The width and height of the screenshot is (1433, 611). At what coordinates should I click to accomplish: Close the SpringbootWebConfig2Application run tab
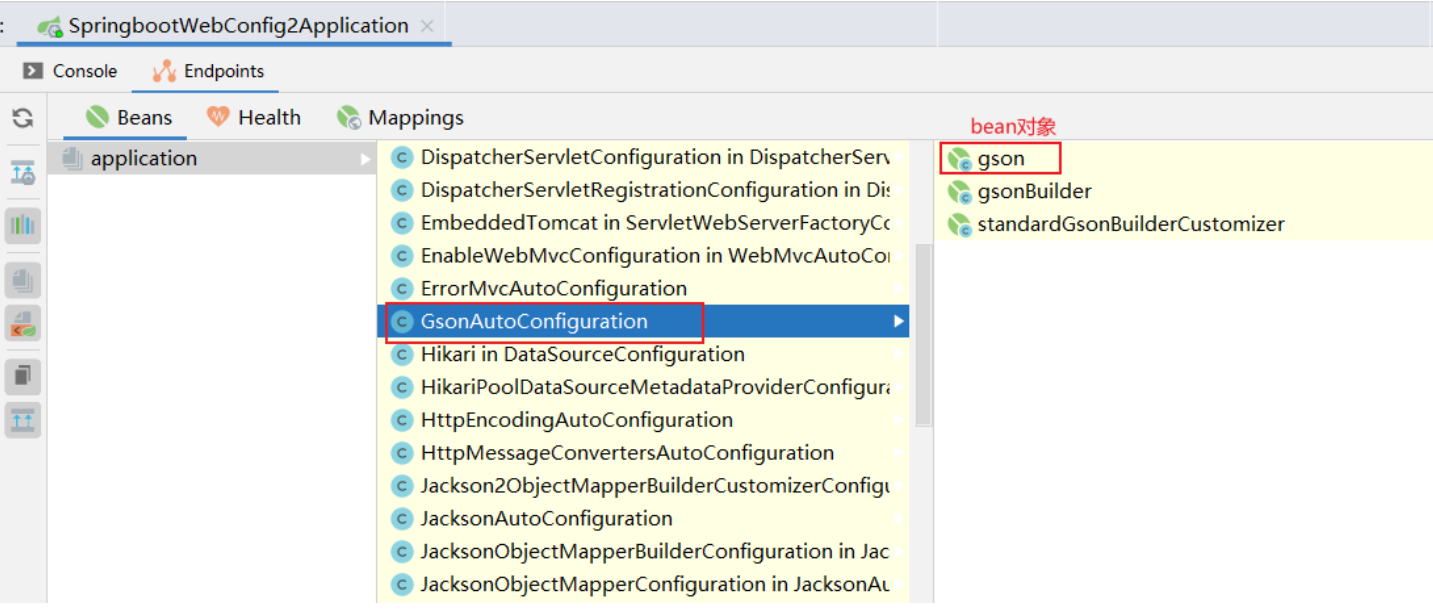point(427,27)
